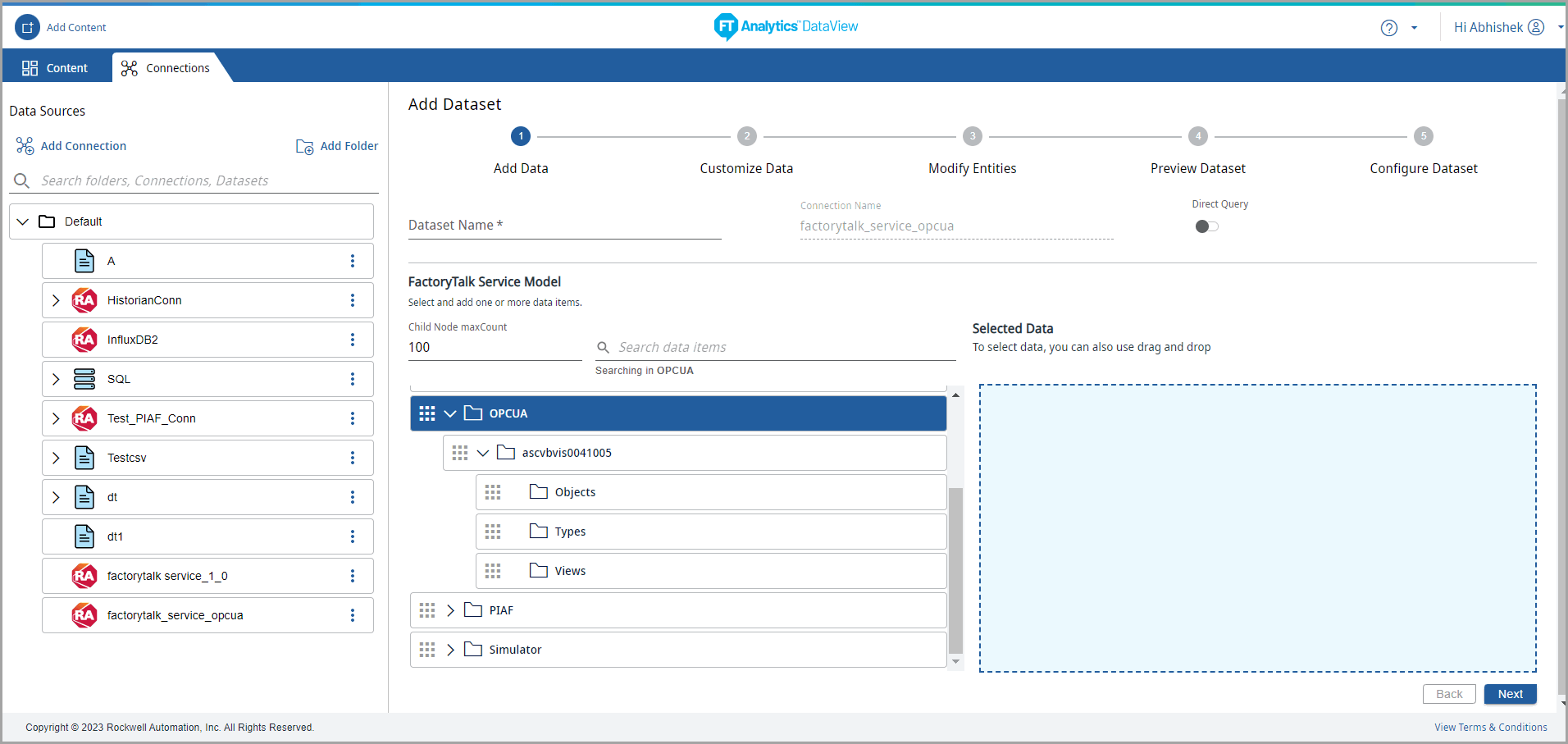
Task: Click the FT Analytics DataView logo
Action: tap(786, 26)
